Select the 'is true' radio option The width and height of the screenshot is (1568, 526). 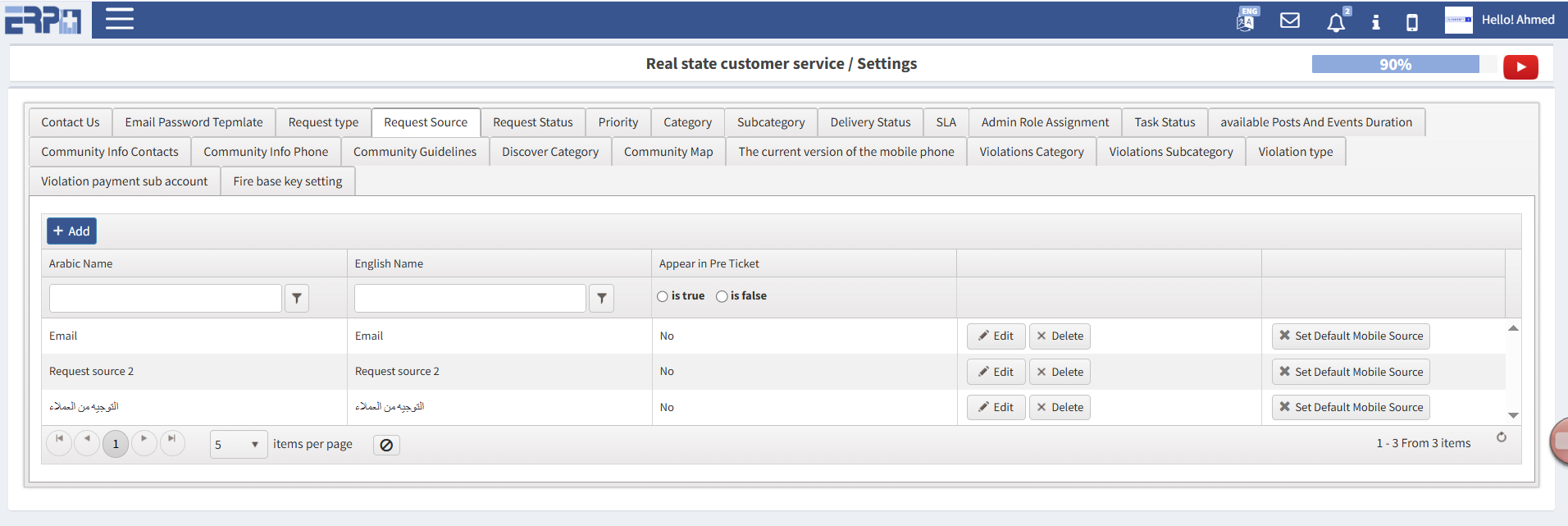click(663, 296)
